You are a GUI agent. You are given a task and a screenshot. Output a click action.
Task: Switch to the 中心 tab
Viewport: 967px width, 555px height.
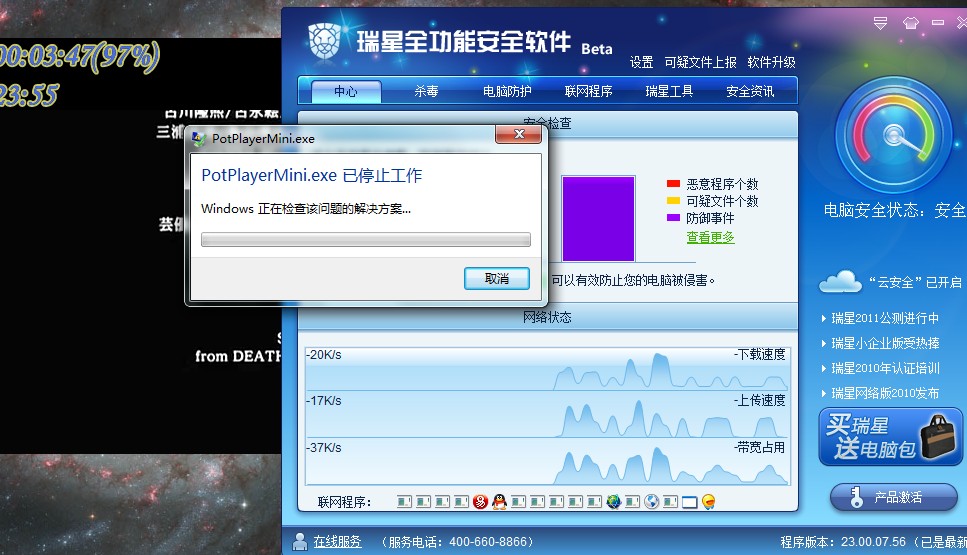[346, 91]
